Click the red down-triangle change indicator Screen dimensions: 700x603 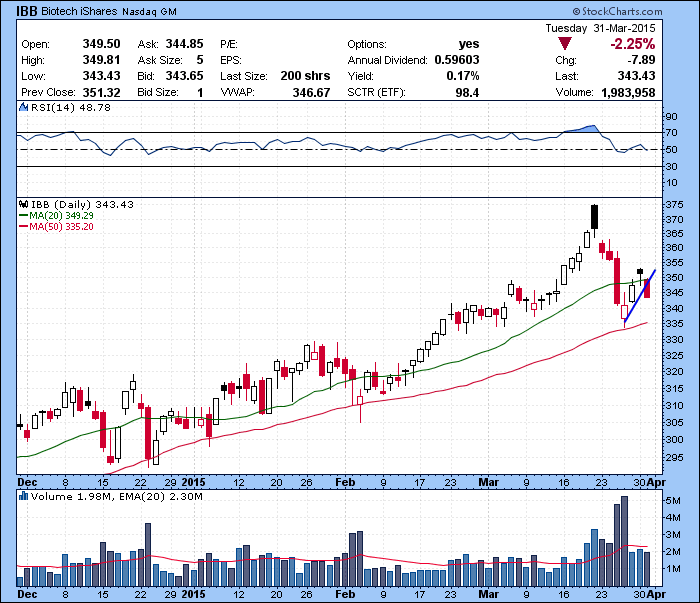pos(565,44)
